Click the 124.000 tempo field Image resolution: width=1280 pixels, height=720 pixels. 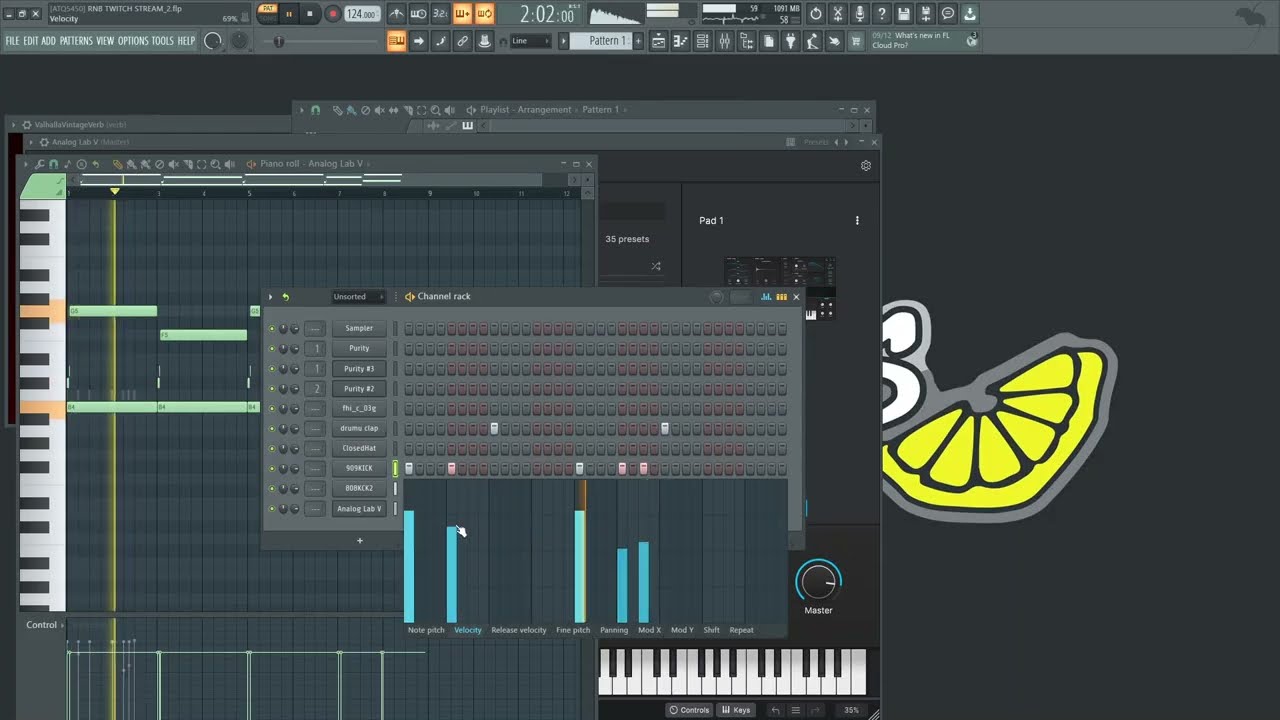361,14
